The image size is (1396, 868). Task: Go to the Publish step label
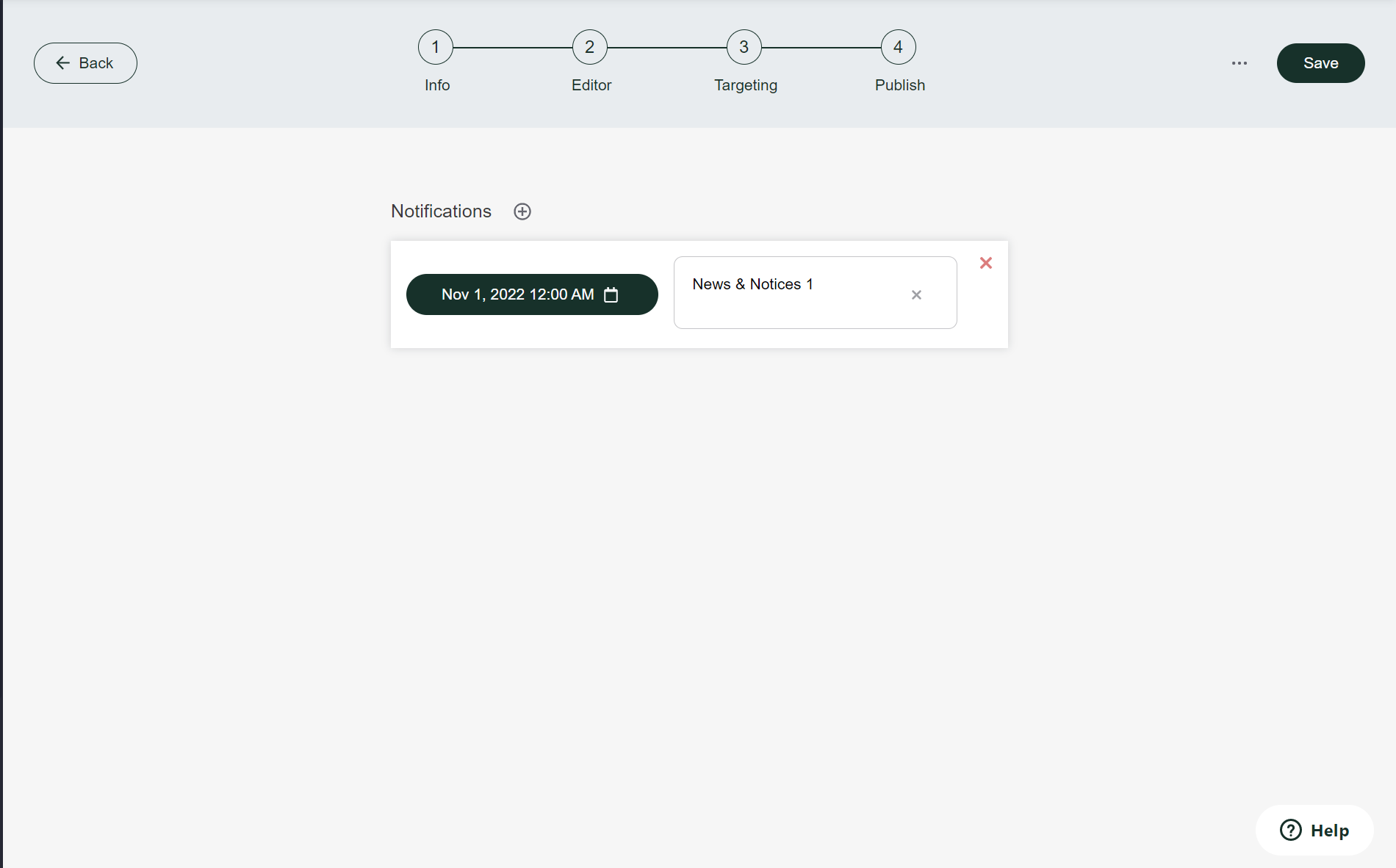click(x=900, y=85)
